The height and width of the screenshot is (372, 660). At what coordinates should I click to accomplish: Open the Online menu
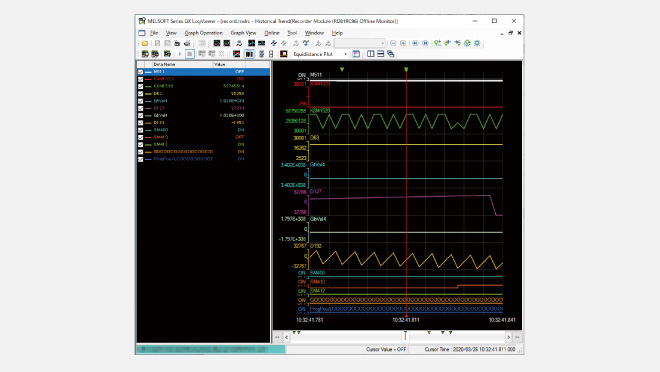coord(271,33)
